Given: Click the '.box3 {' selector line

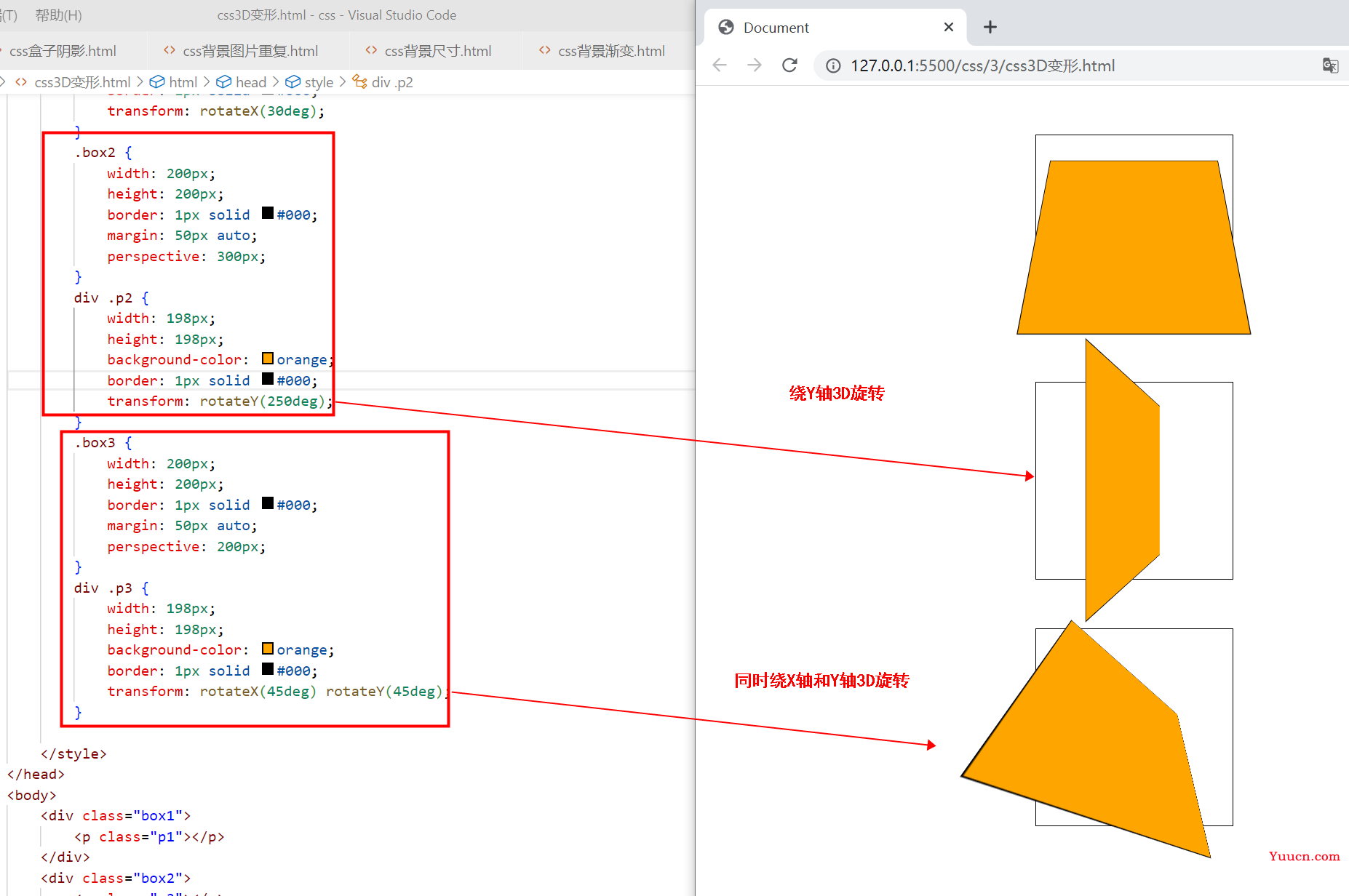Looking at the screenshot, I should click(103, 443).
